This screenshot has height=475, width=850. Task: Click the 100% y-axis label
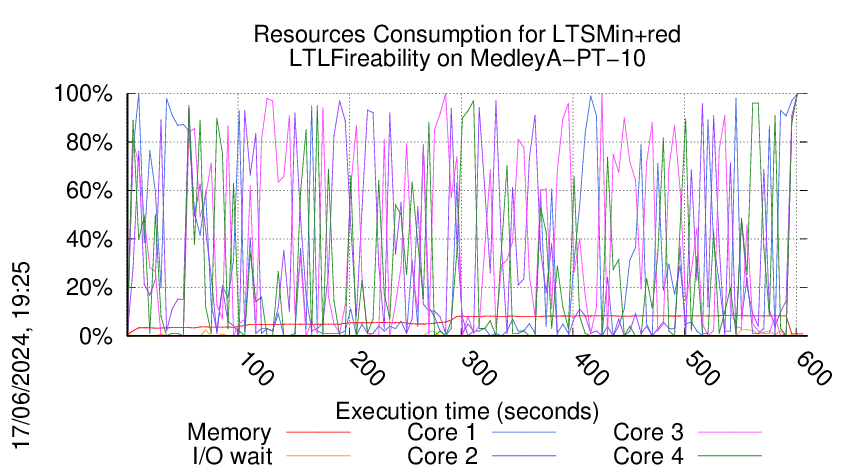(x=83, y=93)
